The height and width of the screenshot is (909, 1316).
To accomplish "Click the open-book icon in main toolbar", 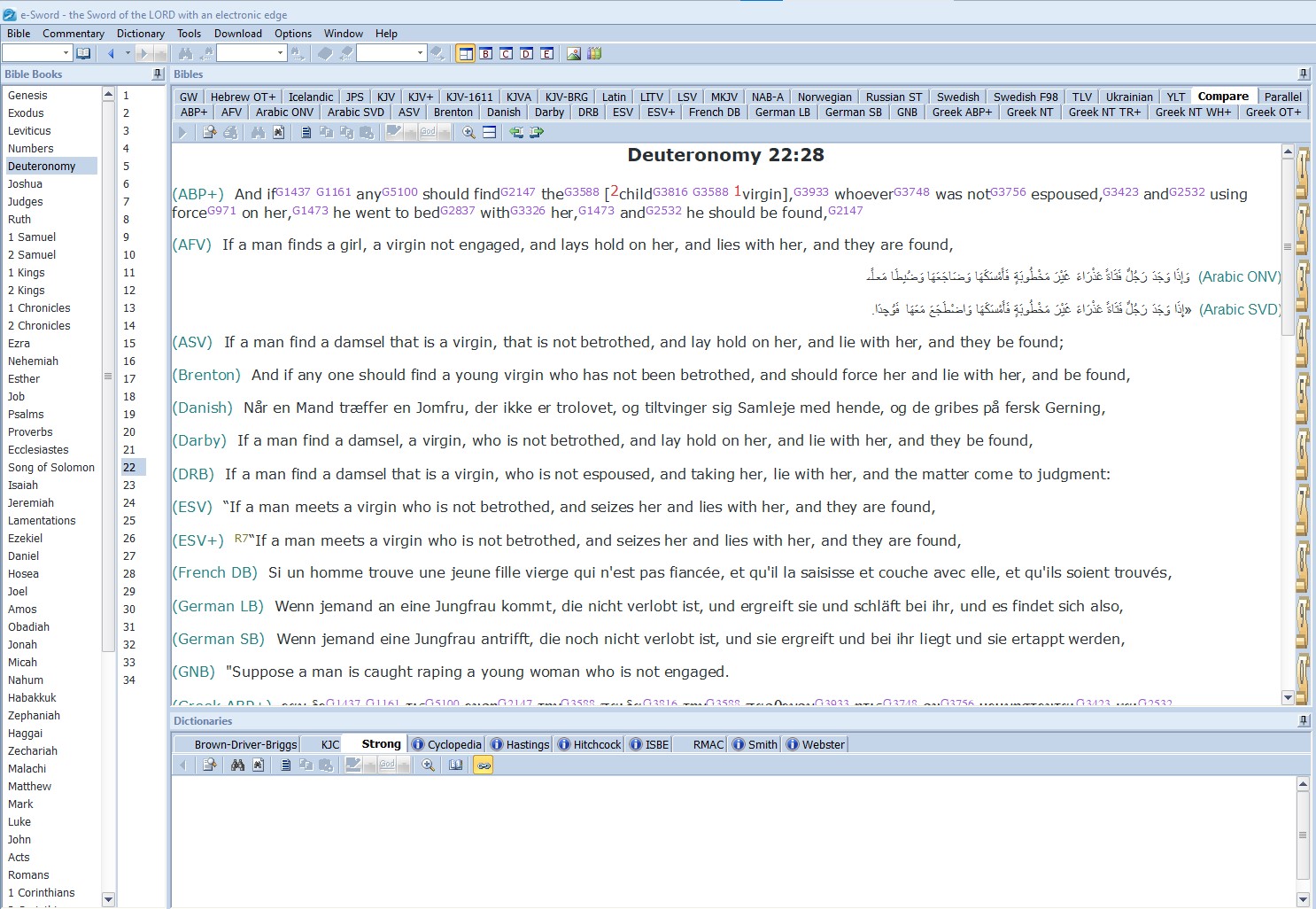I will pyautogui.click(x=83, y=53).
